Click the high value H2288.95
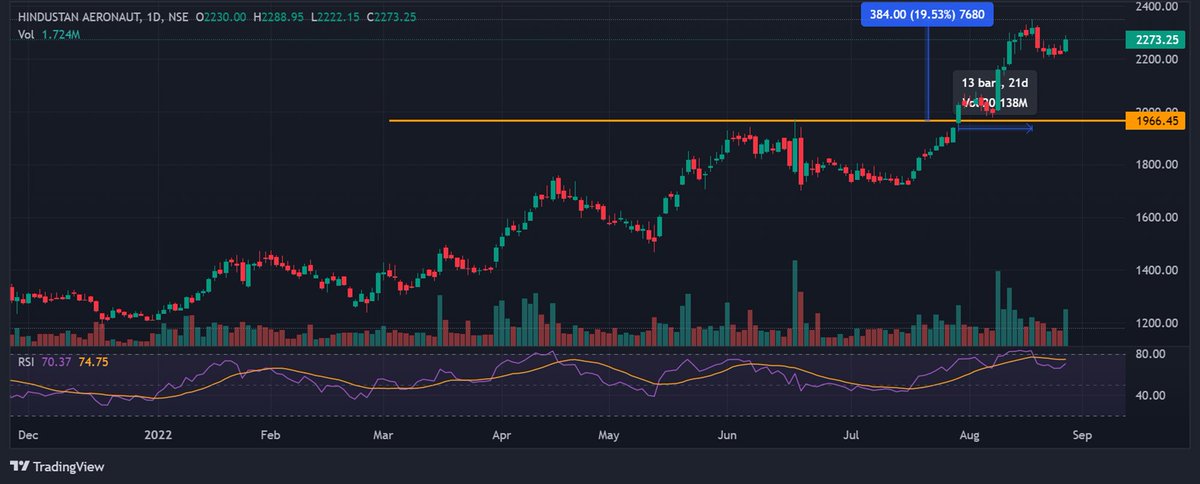This screenshot has height=484, width=1200. 280,17
